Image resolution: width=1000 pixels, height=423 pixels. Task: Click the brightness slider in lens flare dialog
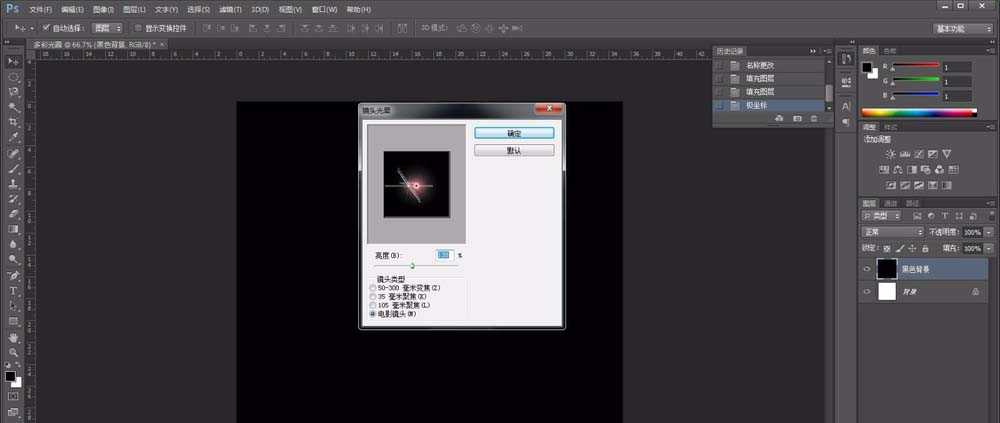(x=412, y=266)
